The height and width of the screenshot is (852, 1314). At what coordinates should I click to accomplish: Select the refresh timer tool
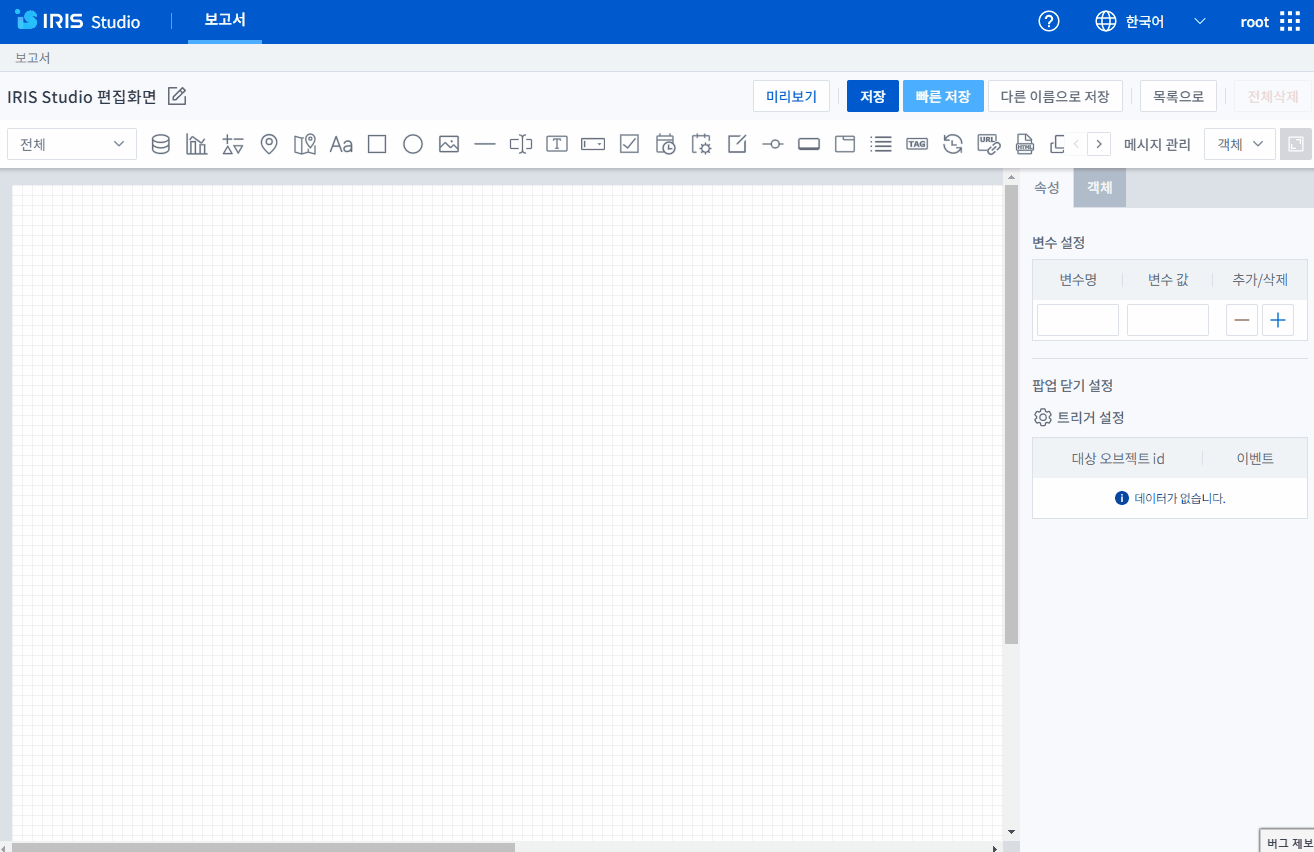[x=953, y=144]
